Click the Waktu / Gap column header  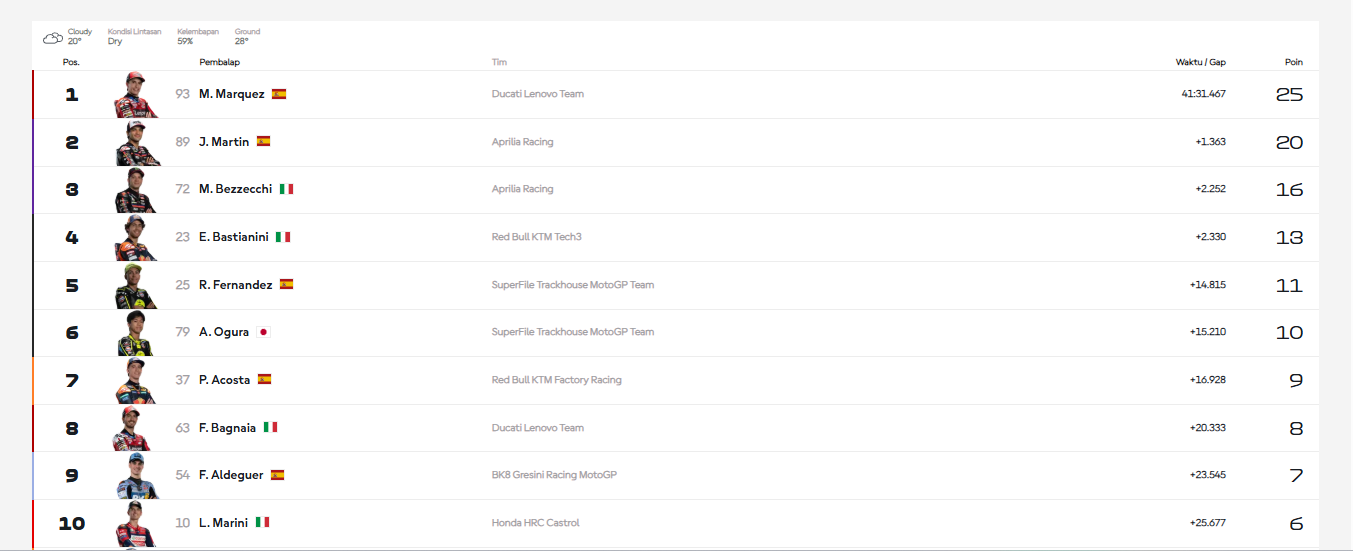pyautogui.click(x=1200, y=62)
